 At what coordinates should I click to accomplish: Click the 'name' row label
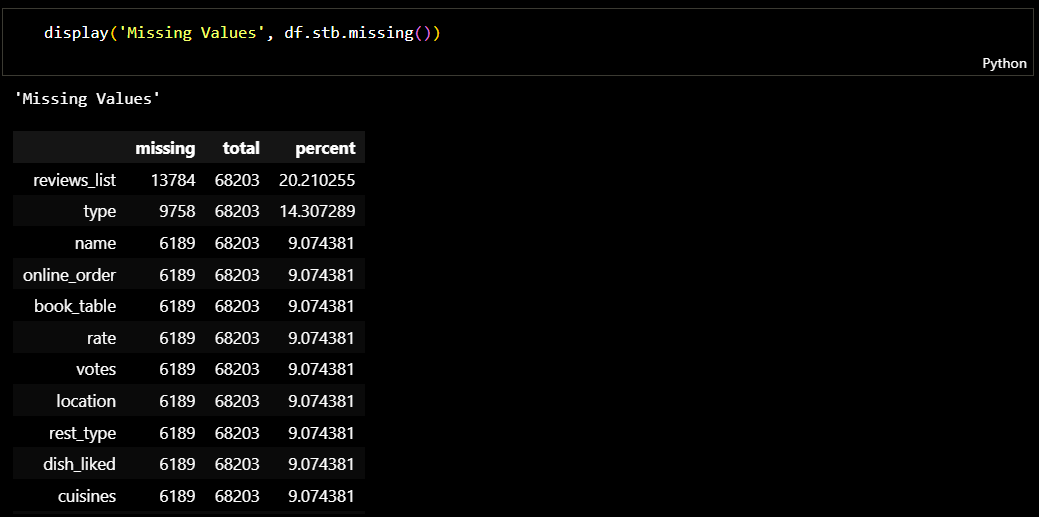point(95,243)
